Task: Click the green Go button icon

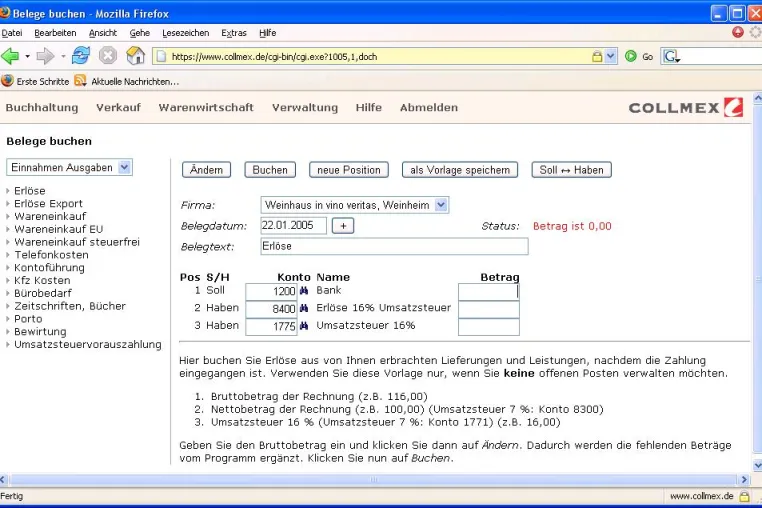Action: (631, 56)
